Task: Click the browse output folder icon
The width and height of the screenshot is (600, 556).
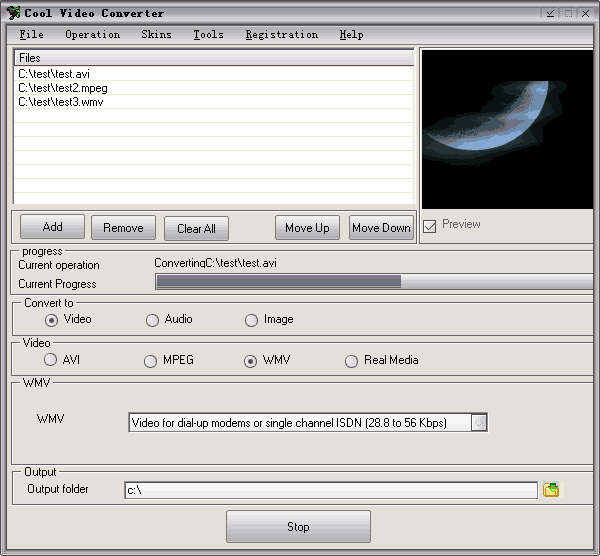Action: (x=551, y=490)
